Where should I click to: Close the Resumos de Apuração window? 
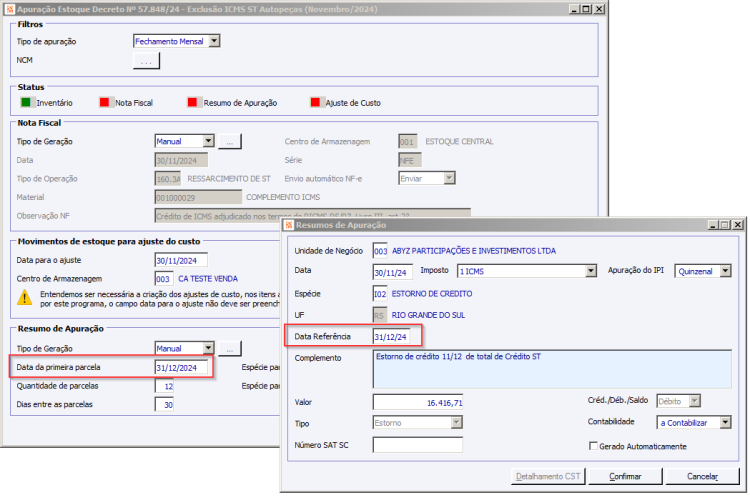point(738,225)
